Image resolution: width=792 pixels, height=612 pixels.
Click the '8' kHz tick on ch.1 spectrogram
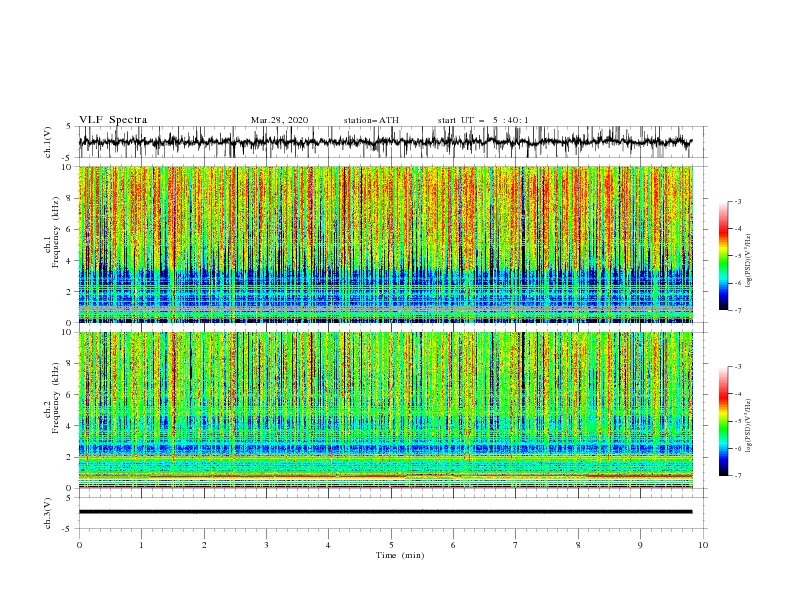point(69,198)
